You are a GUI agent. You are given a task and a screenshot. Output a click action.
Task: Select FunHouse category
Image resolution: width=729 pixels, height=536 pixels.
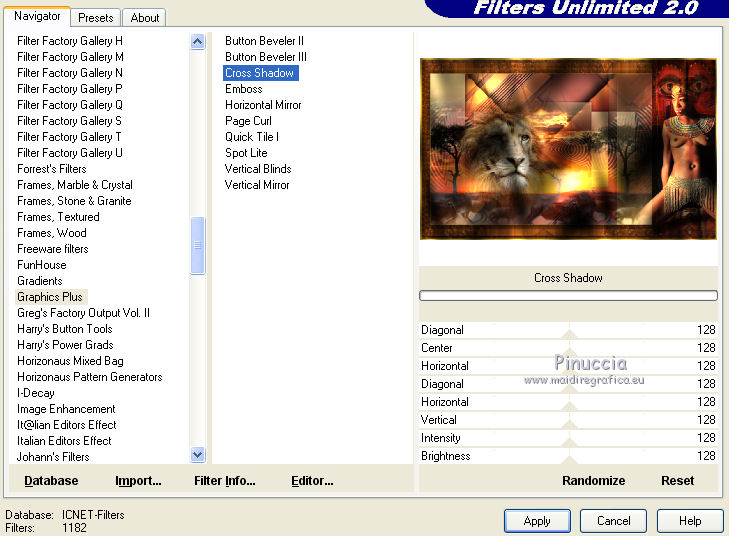click(x=42, y=265)
